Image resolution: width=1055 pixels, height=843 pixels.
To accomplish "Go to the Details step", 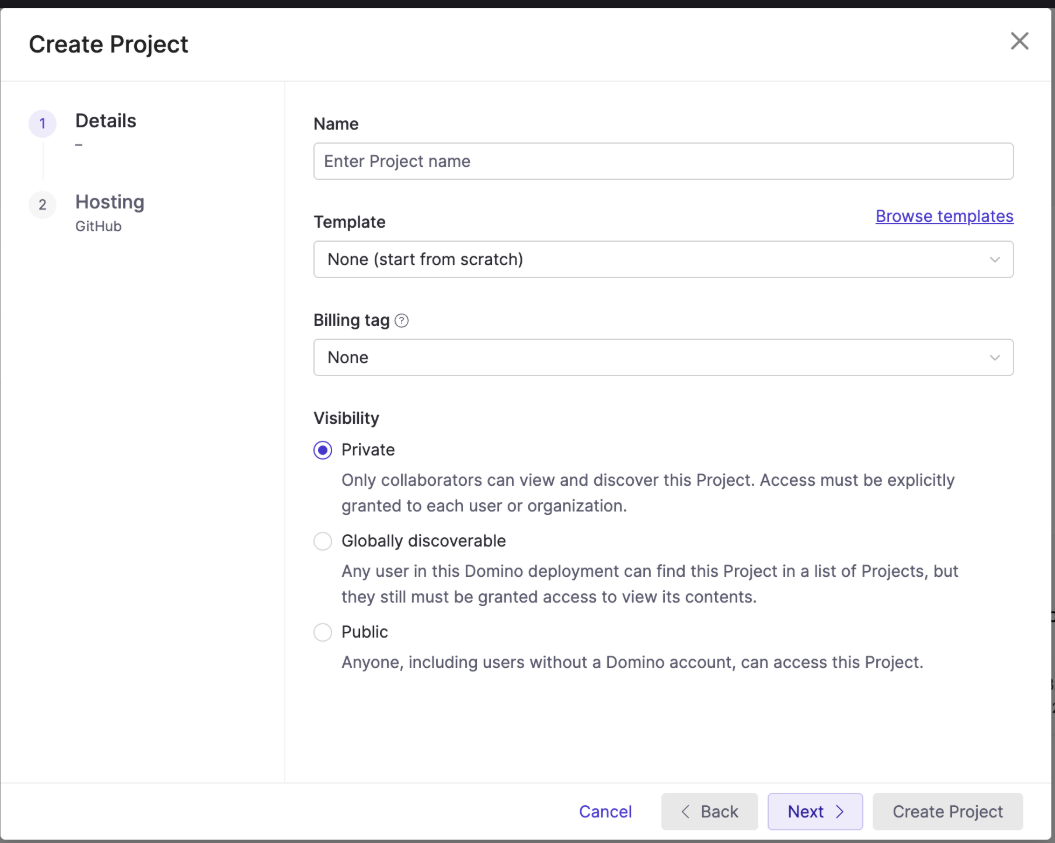I will click(x=105, y=121).
